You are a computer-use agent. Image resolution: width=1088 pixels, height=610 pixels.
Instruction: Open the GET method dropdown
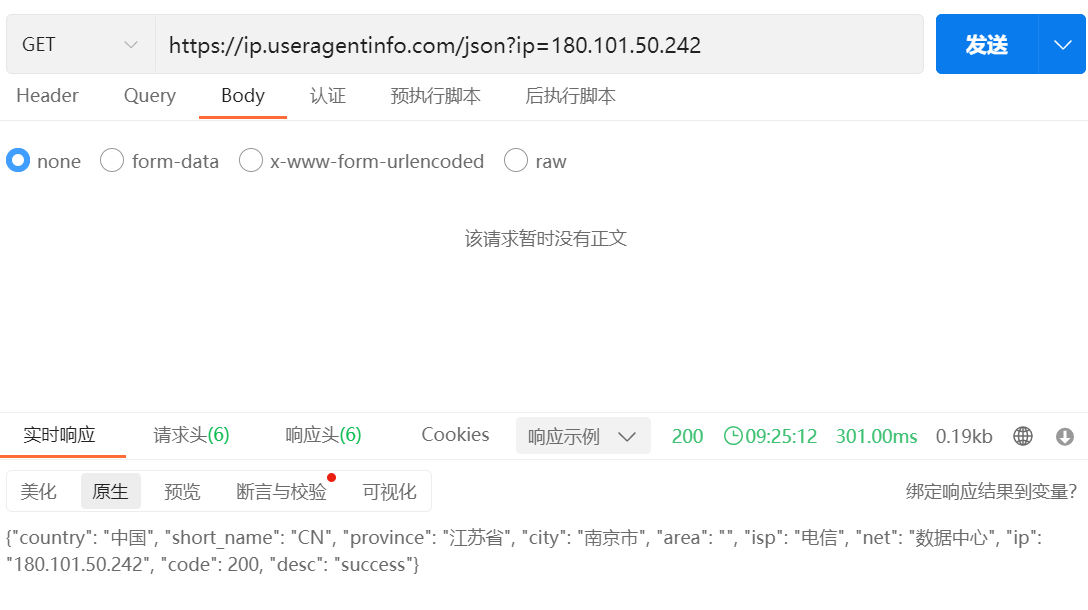[81, 44]
